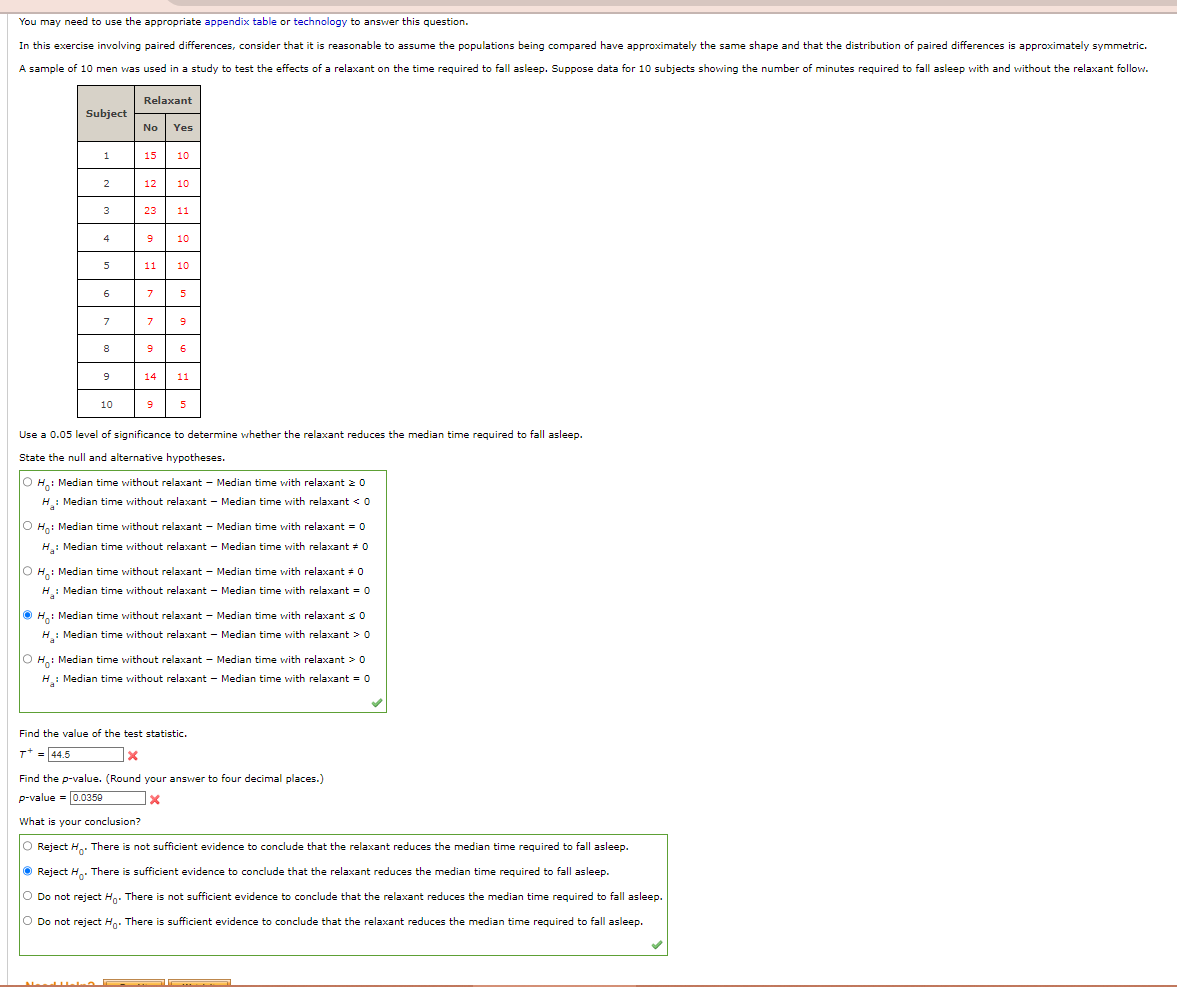Image resolution: width=1177 pixels, height=987 pixels.
Task: Select the hypothesis option with null > 0
Action: point(29,657)
